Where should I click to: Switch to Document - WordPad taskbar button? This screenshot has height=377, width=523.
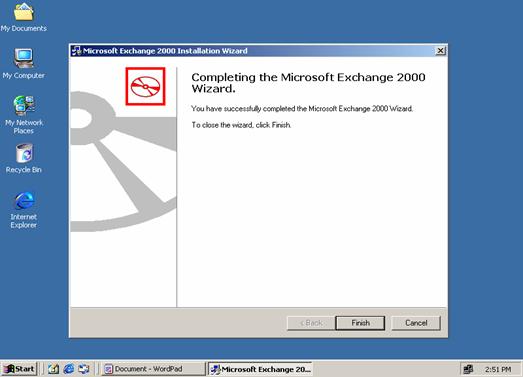tap(153, 369)
